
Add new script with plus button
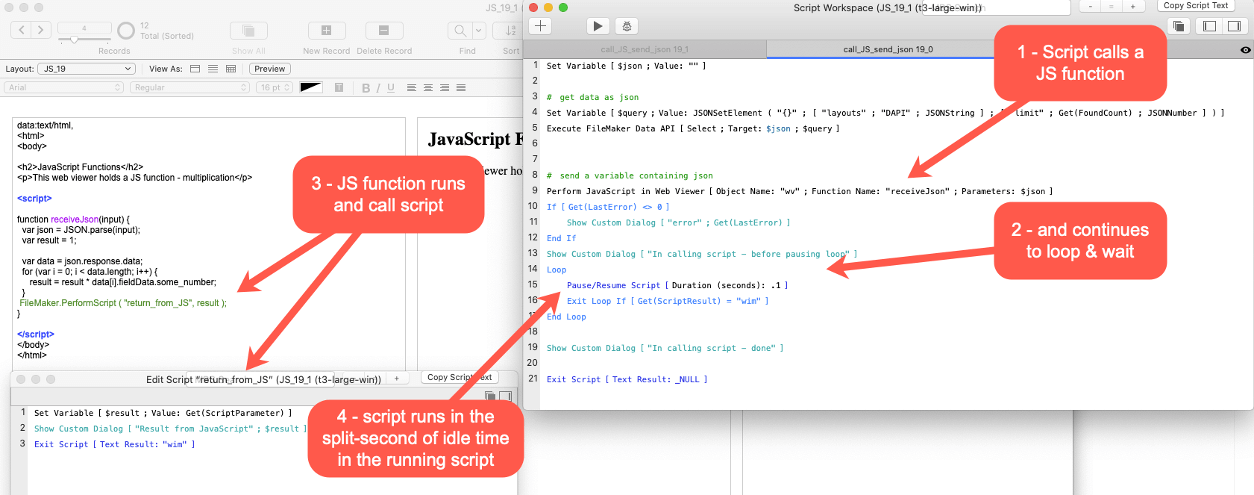540,26
